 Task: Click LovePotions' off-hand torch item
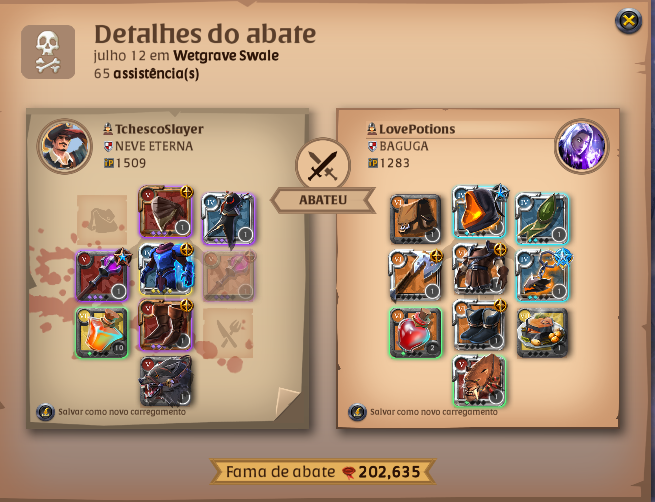542,275
